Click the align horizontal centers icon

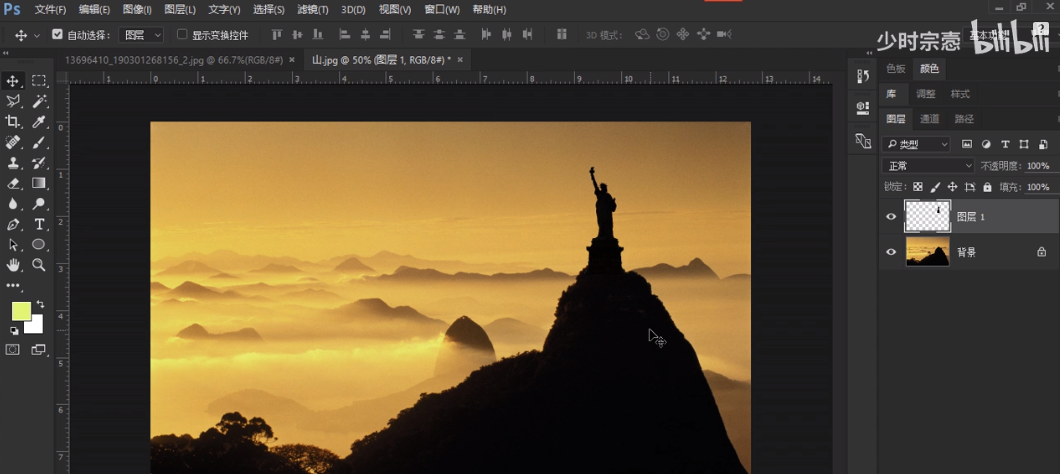click(x=365, y=34)
